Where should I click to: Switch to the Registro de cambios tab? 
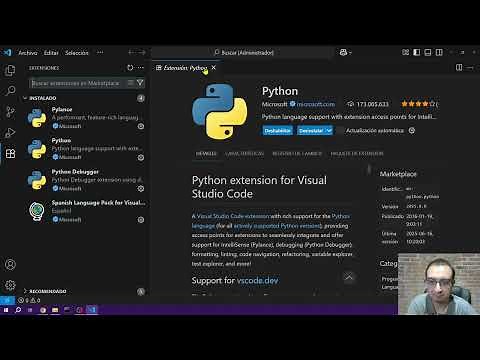coord(297,154)
